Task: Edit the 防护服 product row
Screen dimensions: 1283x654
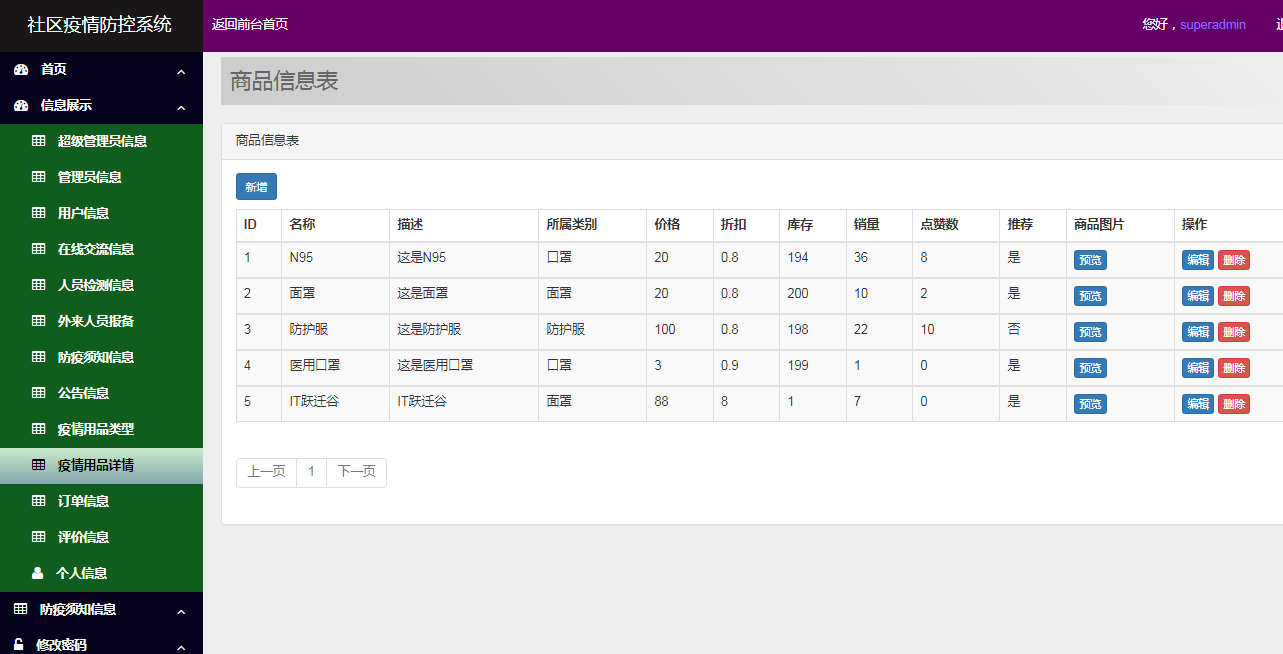Action: point(1198,332)
